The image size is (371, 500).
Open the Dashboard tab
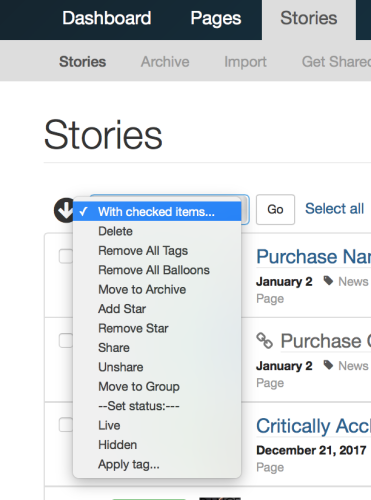pos(107,18)
